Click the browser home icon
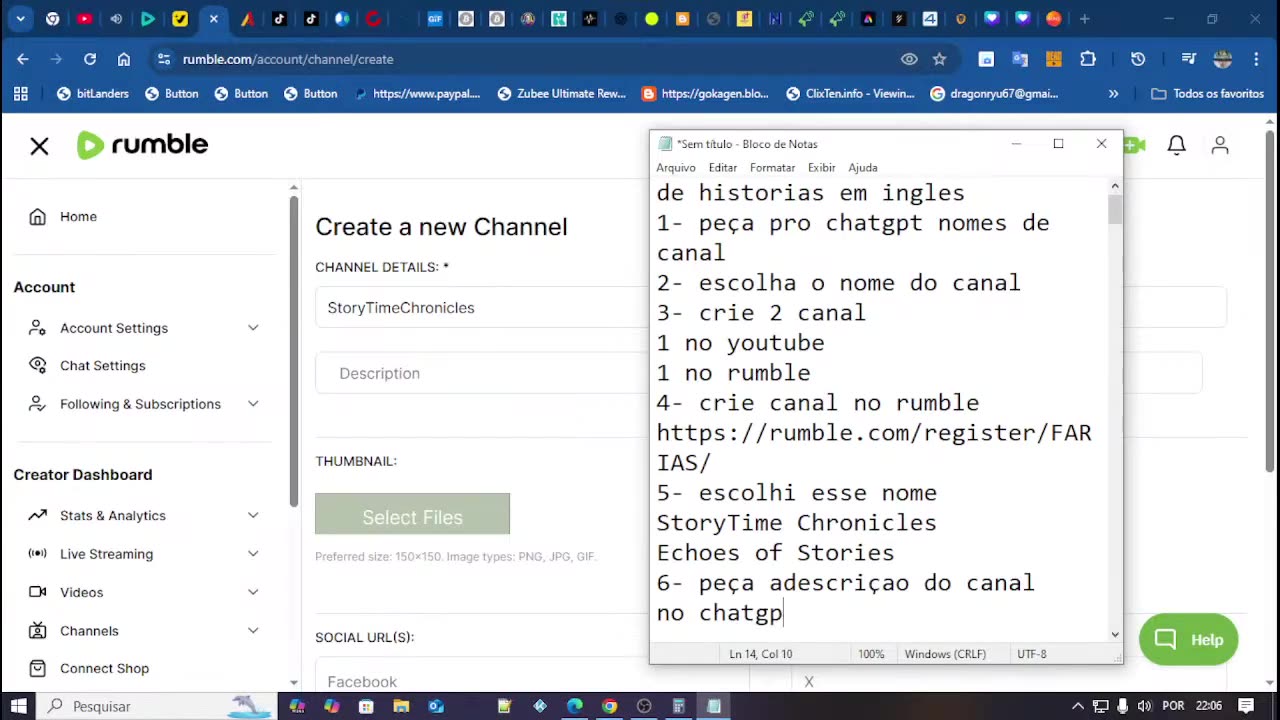This screenshot has height=720, width=1280. tap(124, 59)
